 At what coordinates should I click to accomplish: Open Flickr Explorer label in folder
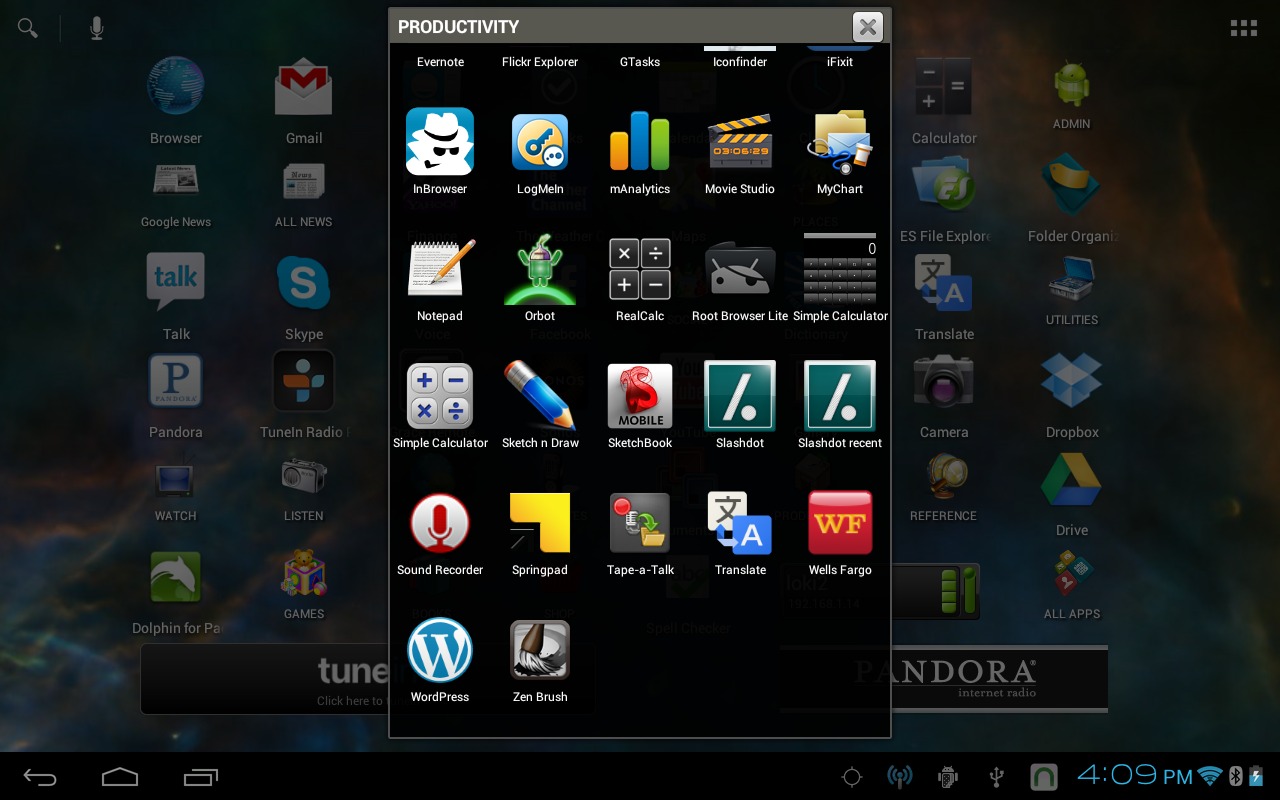540,62
